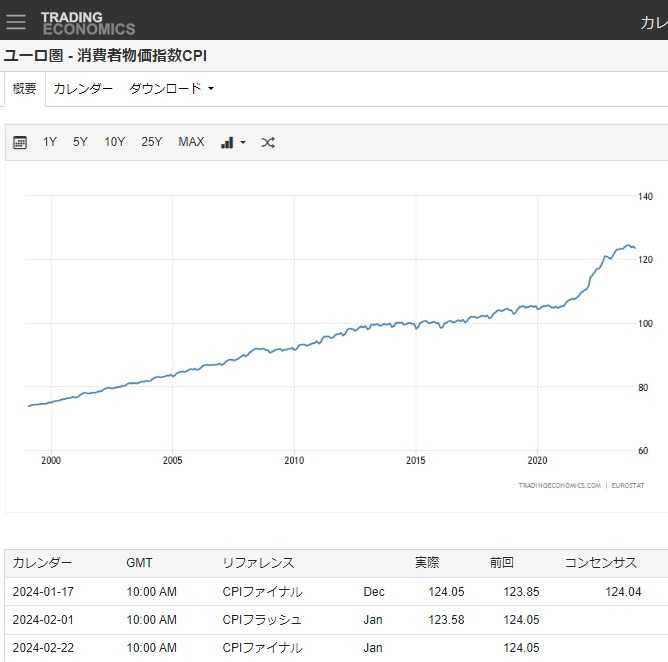Open the hamburger navigation menu

point(16,21)
